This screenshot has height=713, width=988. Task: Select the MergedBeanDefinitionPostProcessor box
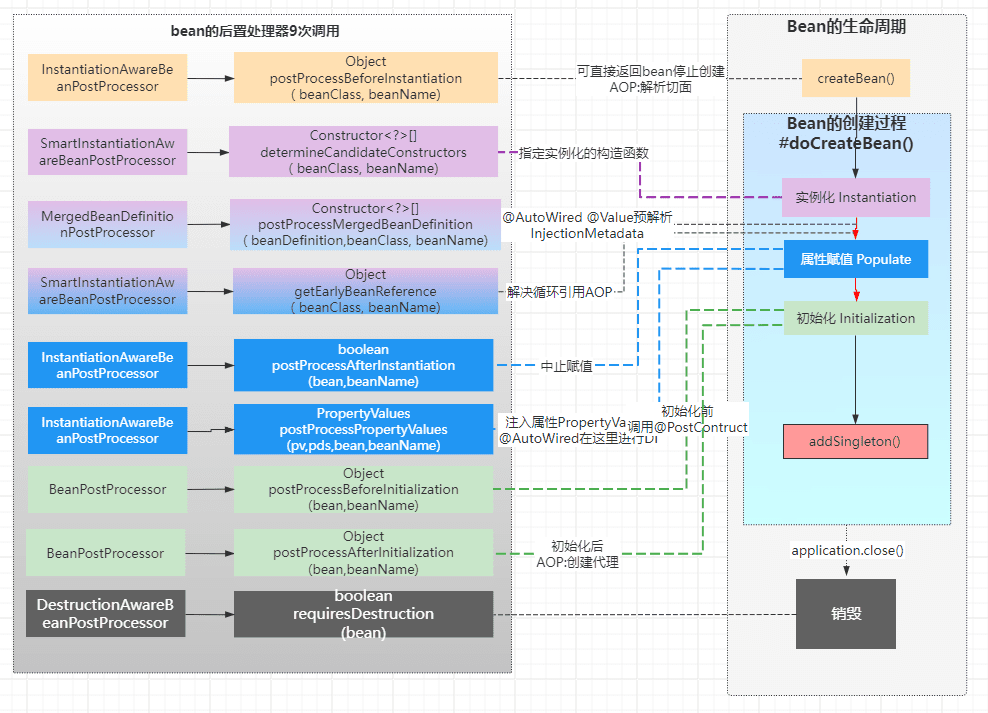[x=107, y=224]
